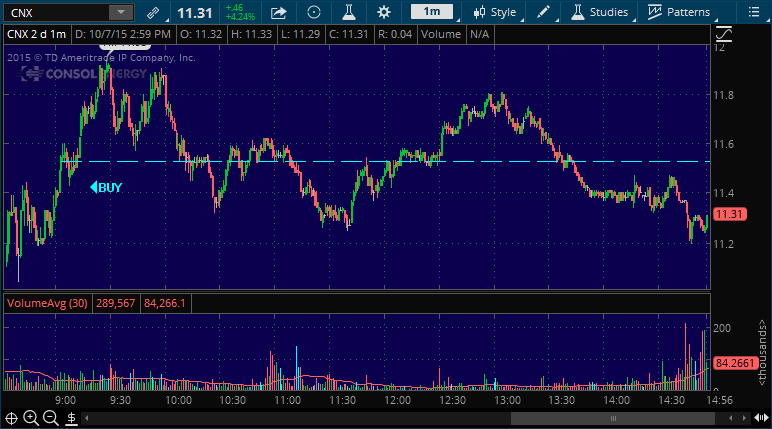
Task: Open the symbol dropdown arrow next to CNX
Action: pyautogui.click(x=121, y=13)
